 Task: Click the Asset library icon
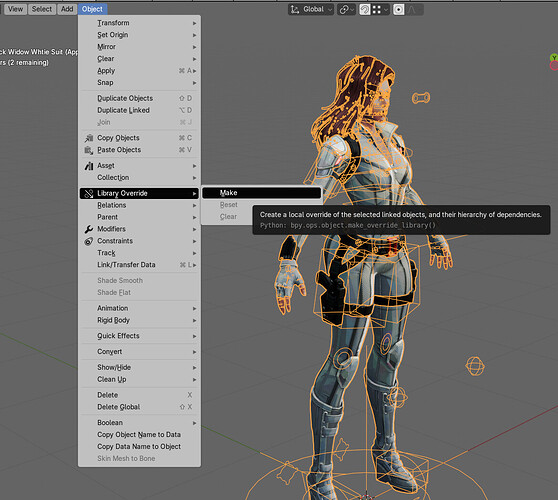click(89, 166)
